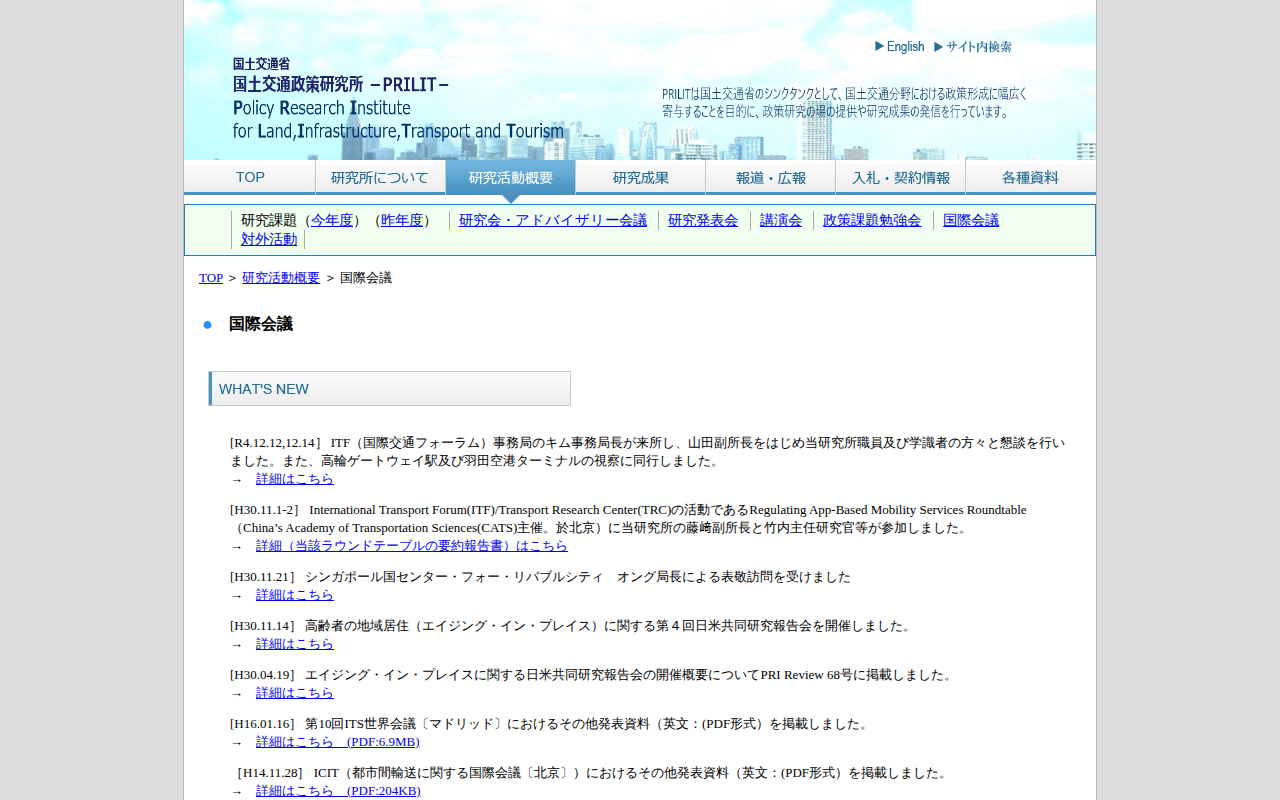Open the 研究所について tab

380,177
